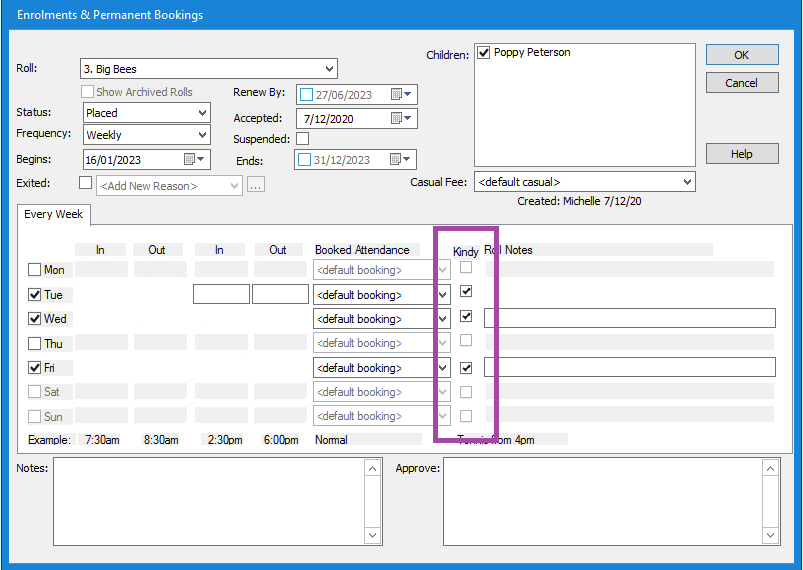803x570 pixels.
Task: Click the Wednesday Roll Notes field
Action: [x=629, y=319]
